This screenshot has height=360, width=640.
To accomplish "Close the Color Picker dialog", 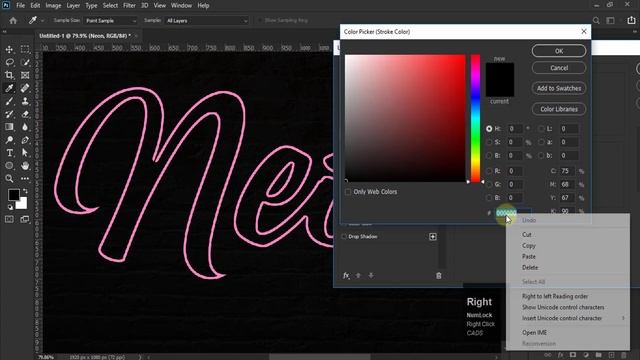I will 584,31.
